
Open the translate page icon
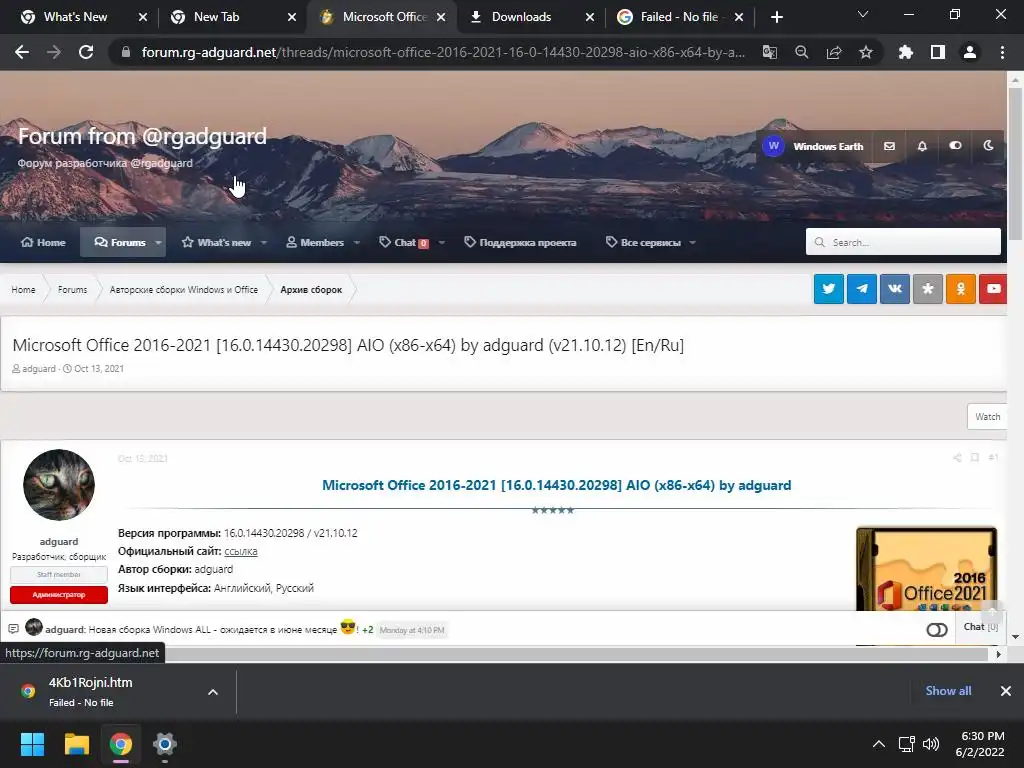pos(770,52)
